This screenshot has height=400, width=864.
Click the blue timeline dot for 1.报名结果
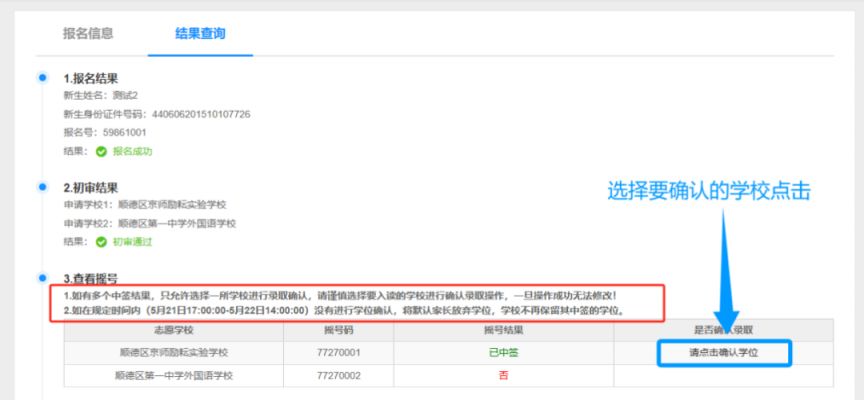click(42, 77)
